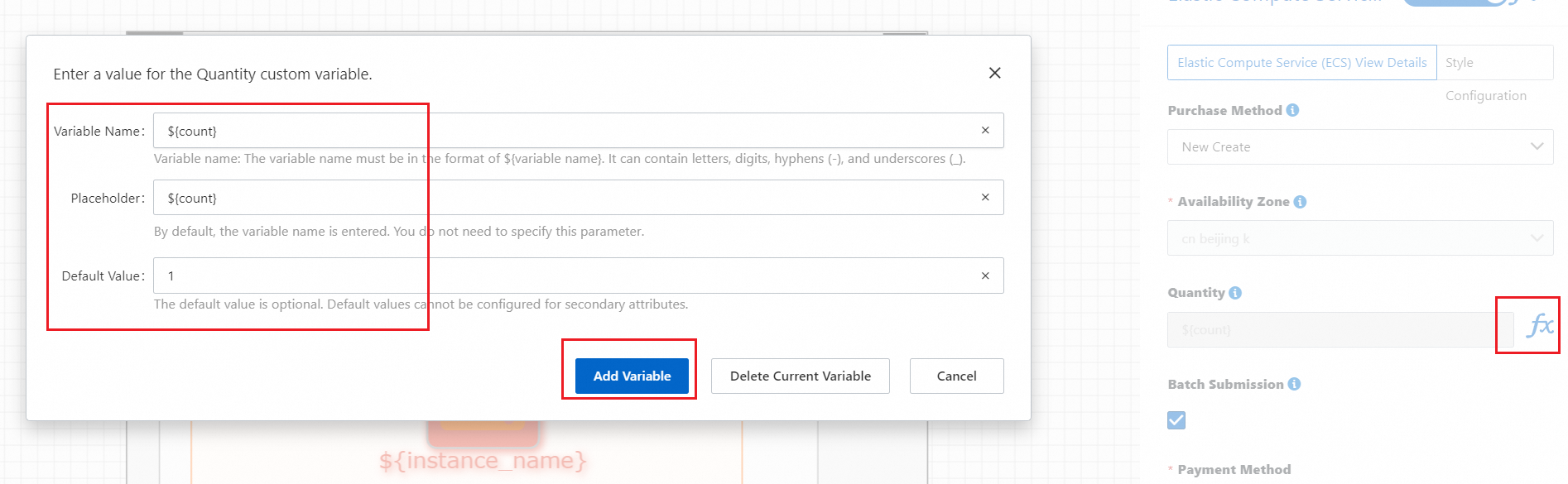Click the Availability Zone info icon

[x=1300, y=202]
